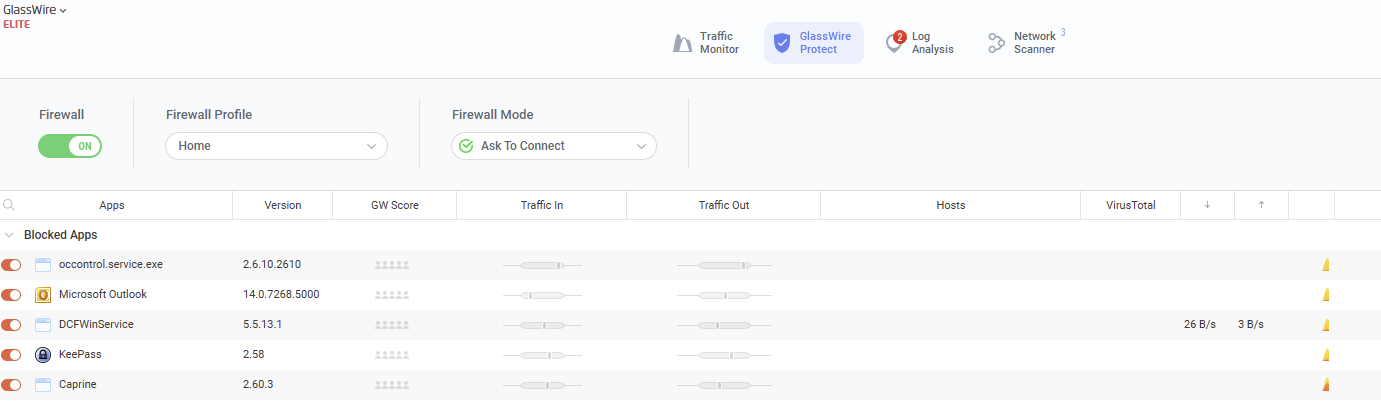
Task: Click the flame icon in Caprine row
Action: pos(1326,385)
